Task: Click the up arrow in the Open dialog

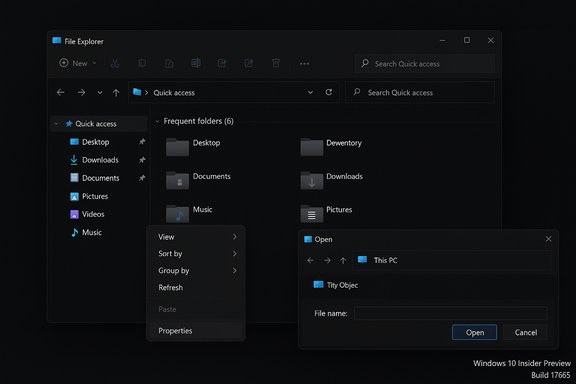Action: pyautogui.click(x=343, y=260)
